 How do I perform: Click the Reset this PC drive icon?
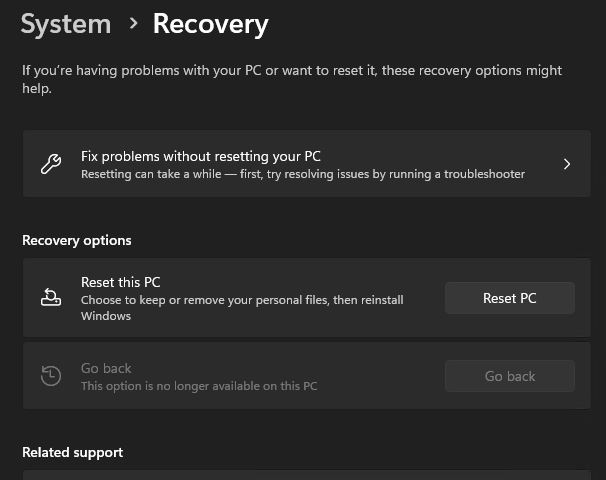pos(51,297)
